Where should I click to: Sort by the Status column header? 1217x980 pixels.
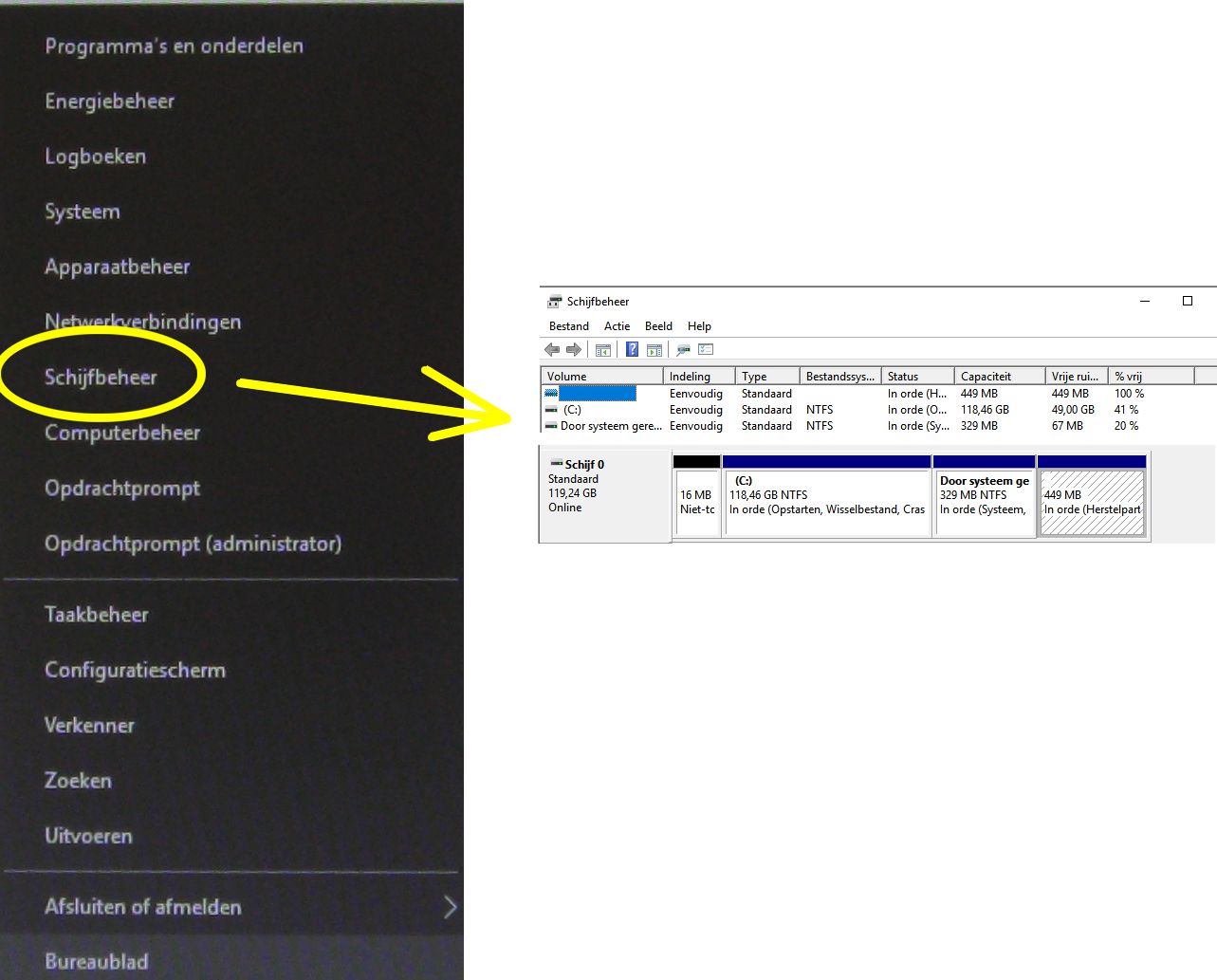(x=917, y=377)
